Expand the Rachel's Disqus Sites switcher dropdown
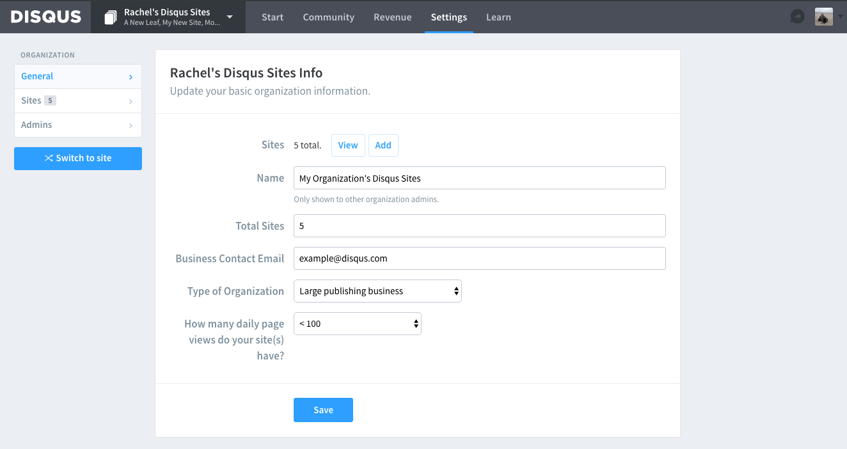847x449 pixels. [230, 17]
